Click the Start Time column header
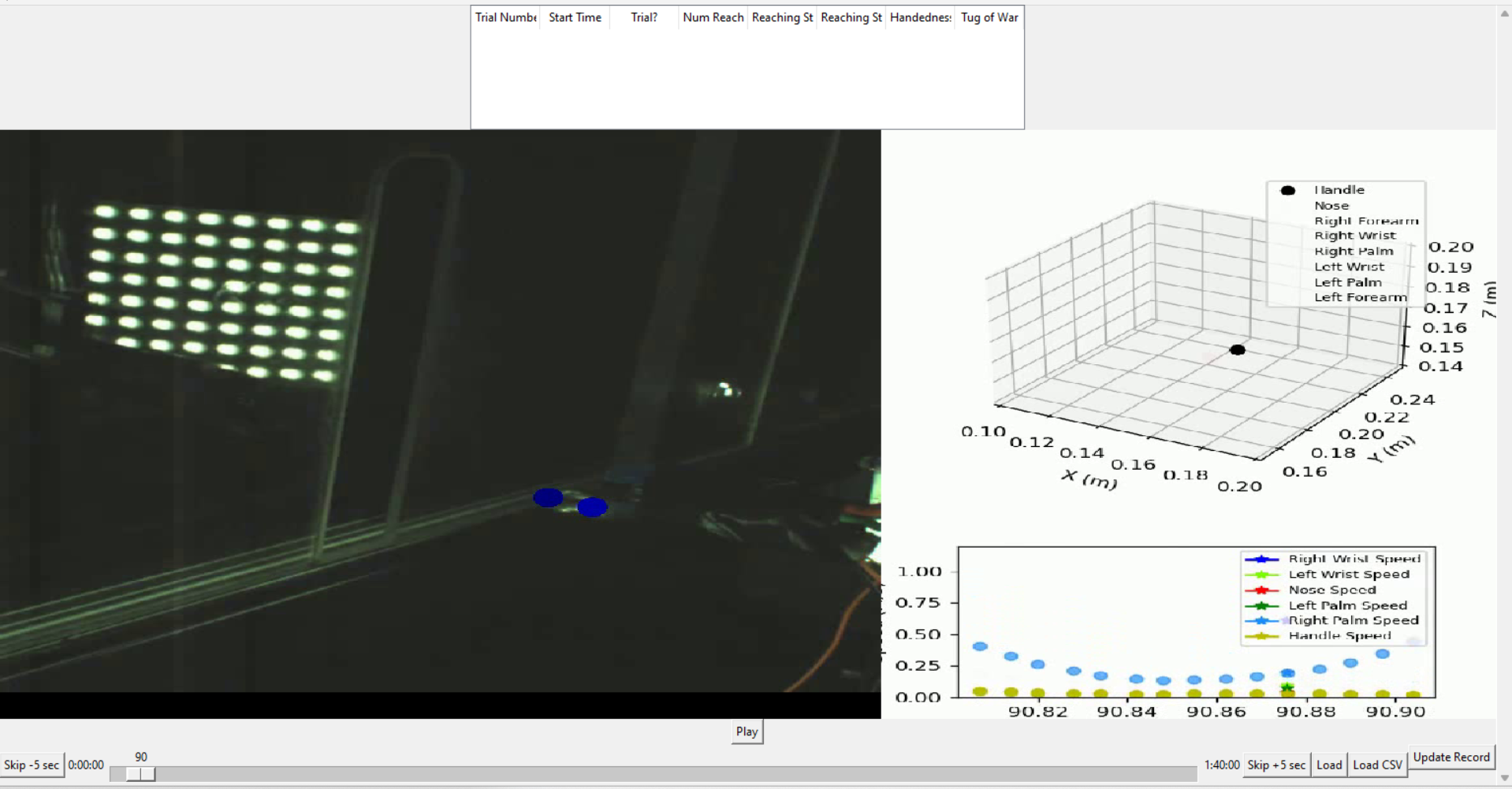The image size is (1512, 789). click(575, 17)
